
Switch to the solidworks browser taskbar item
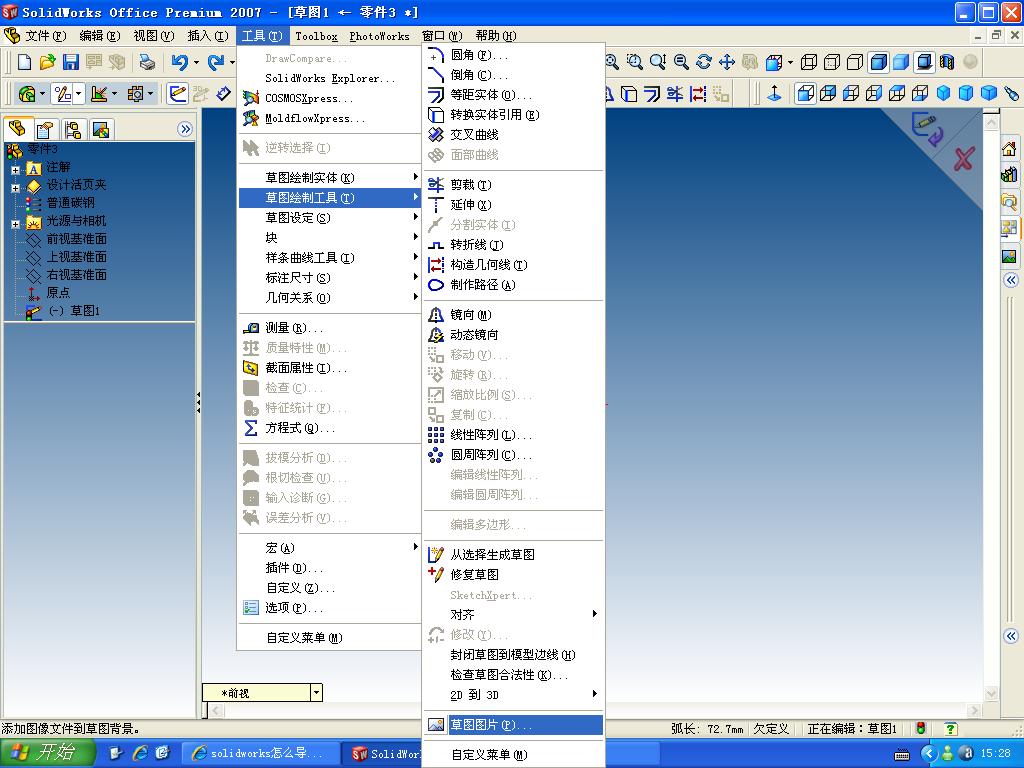click(x=259, y=754)
